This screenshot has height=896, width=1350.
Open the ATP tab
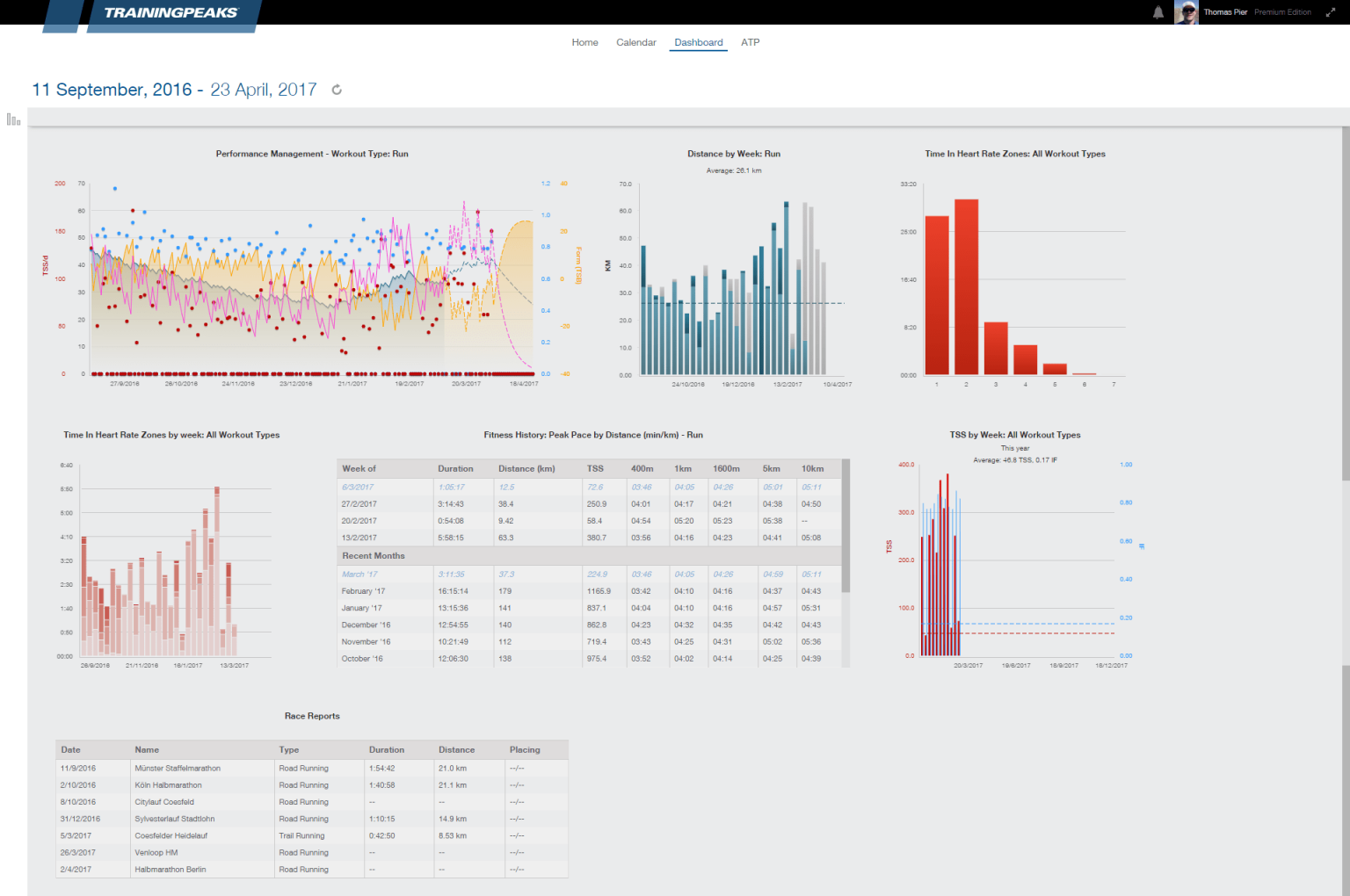[x=751, y=42]
